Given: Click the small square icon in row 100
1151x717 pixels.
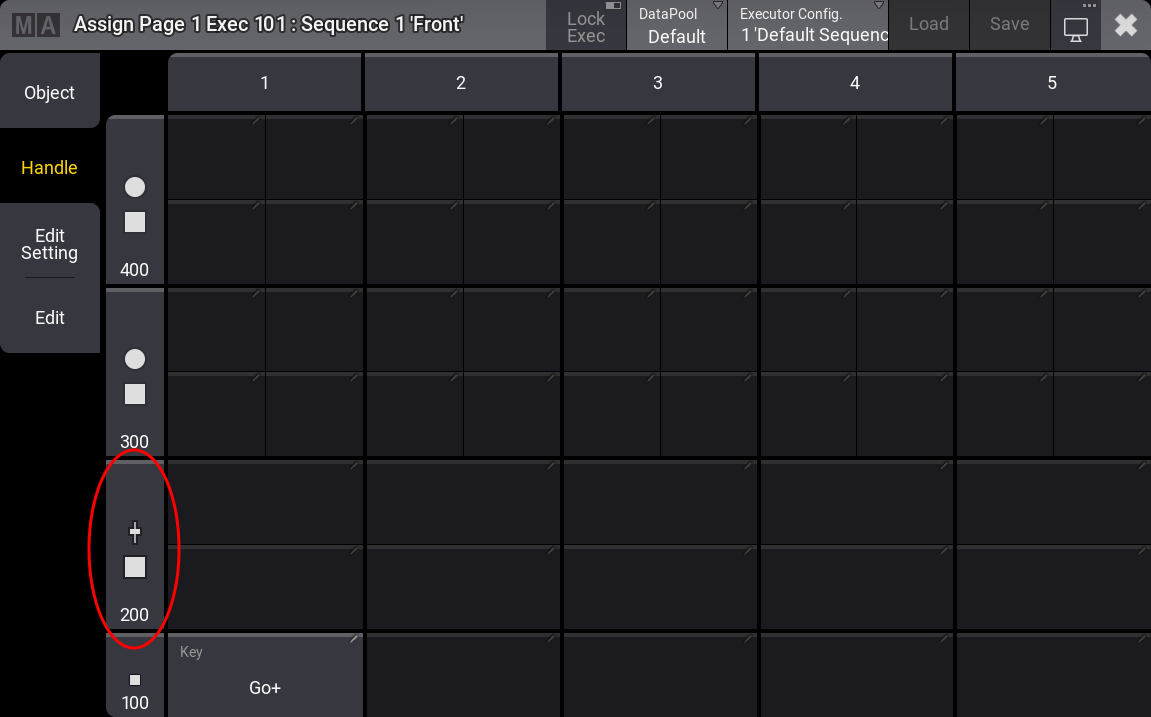Looking at the screenshot, I should (x=135, y=680).
